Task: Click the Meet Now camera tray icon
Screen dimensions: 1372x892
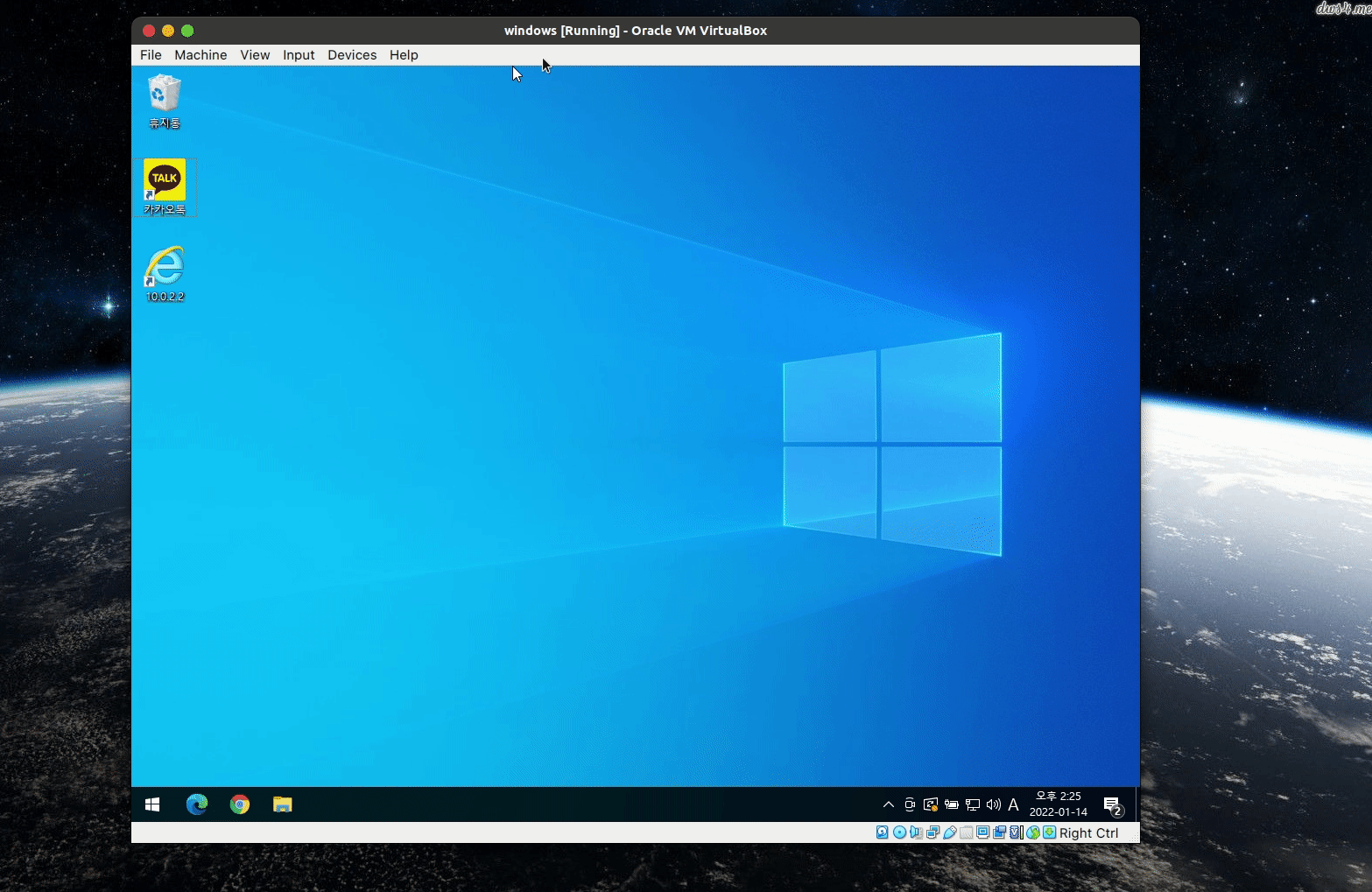Action: tap(910, 804)
